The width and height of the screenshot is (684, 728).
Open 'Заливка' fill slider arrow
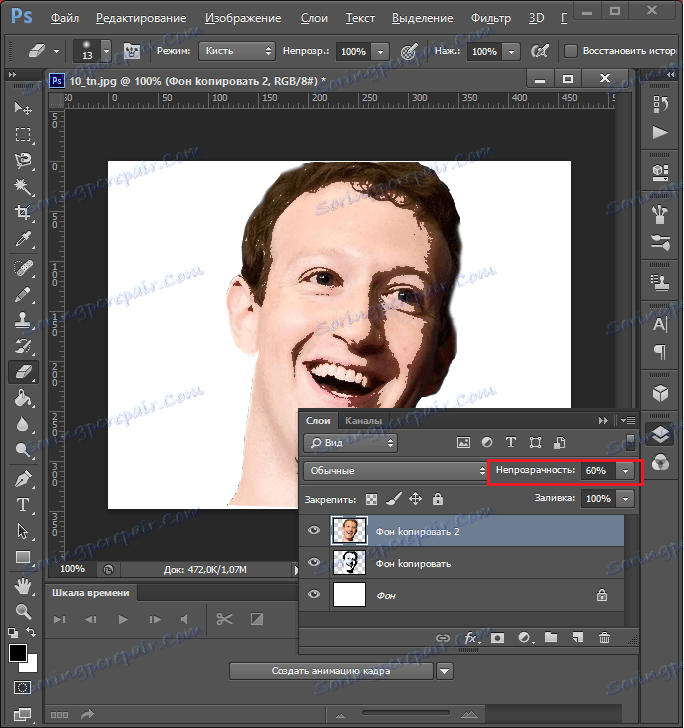[x=625, y=499]
